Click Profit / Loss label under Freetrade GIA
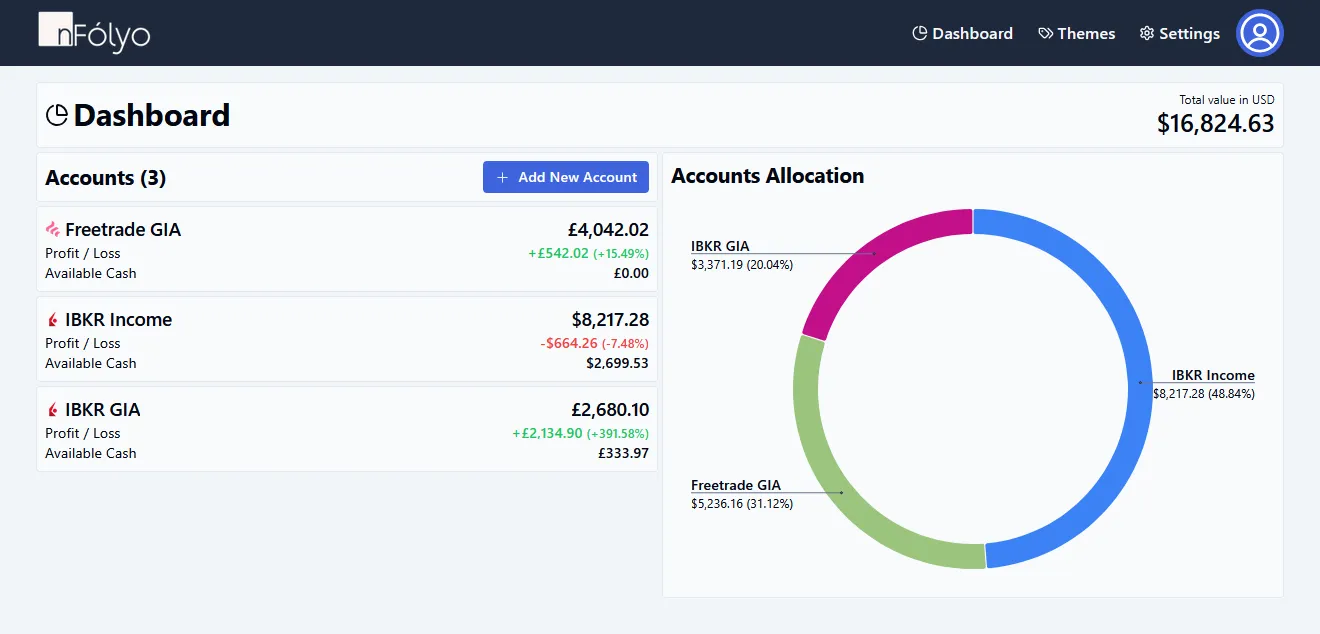Viewport: 1320px width, 634px height. [83, 253]
